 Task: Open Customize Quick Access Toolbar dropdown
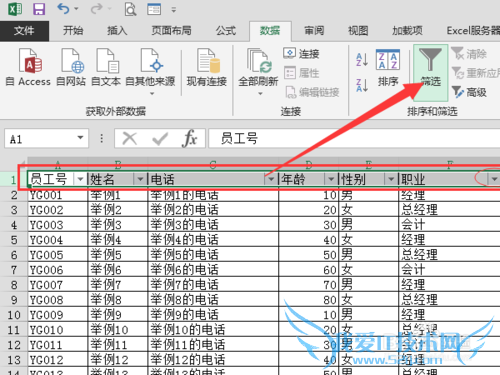(x=174, y=10)
